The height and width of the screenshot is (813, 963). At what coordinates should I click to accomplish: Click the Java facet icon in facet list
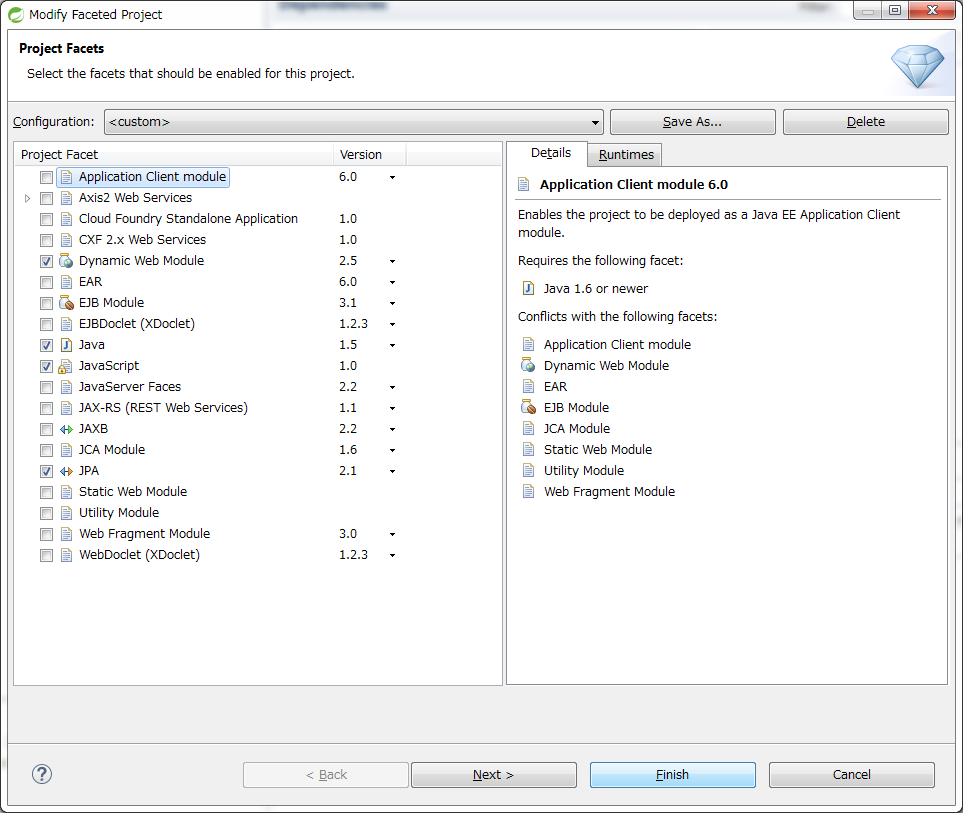tap(66, 345)
